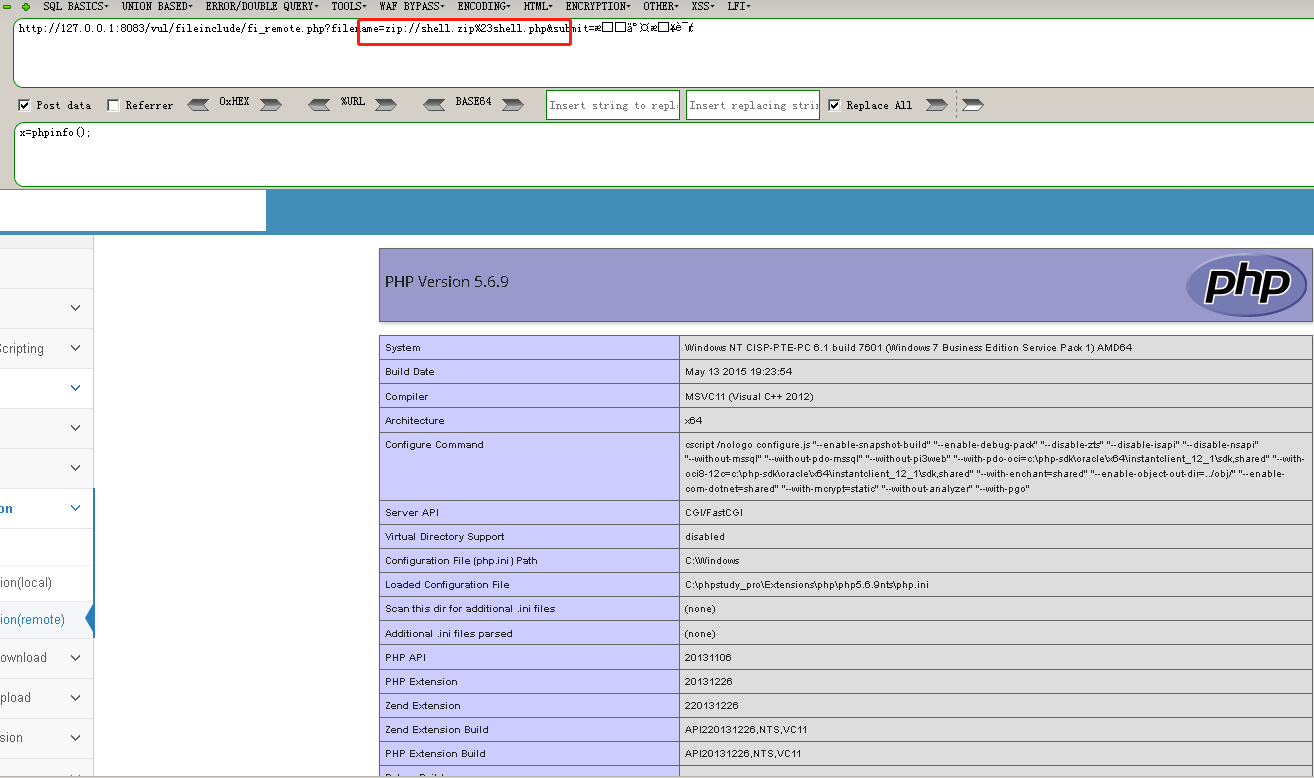This screenshot has width=1314, height=778.
Task: Enable the Referrer checkbox
Action: (113, 105)
